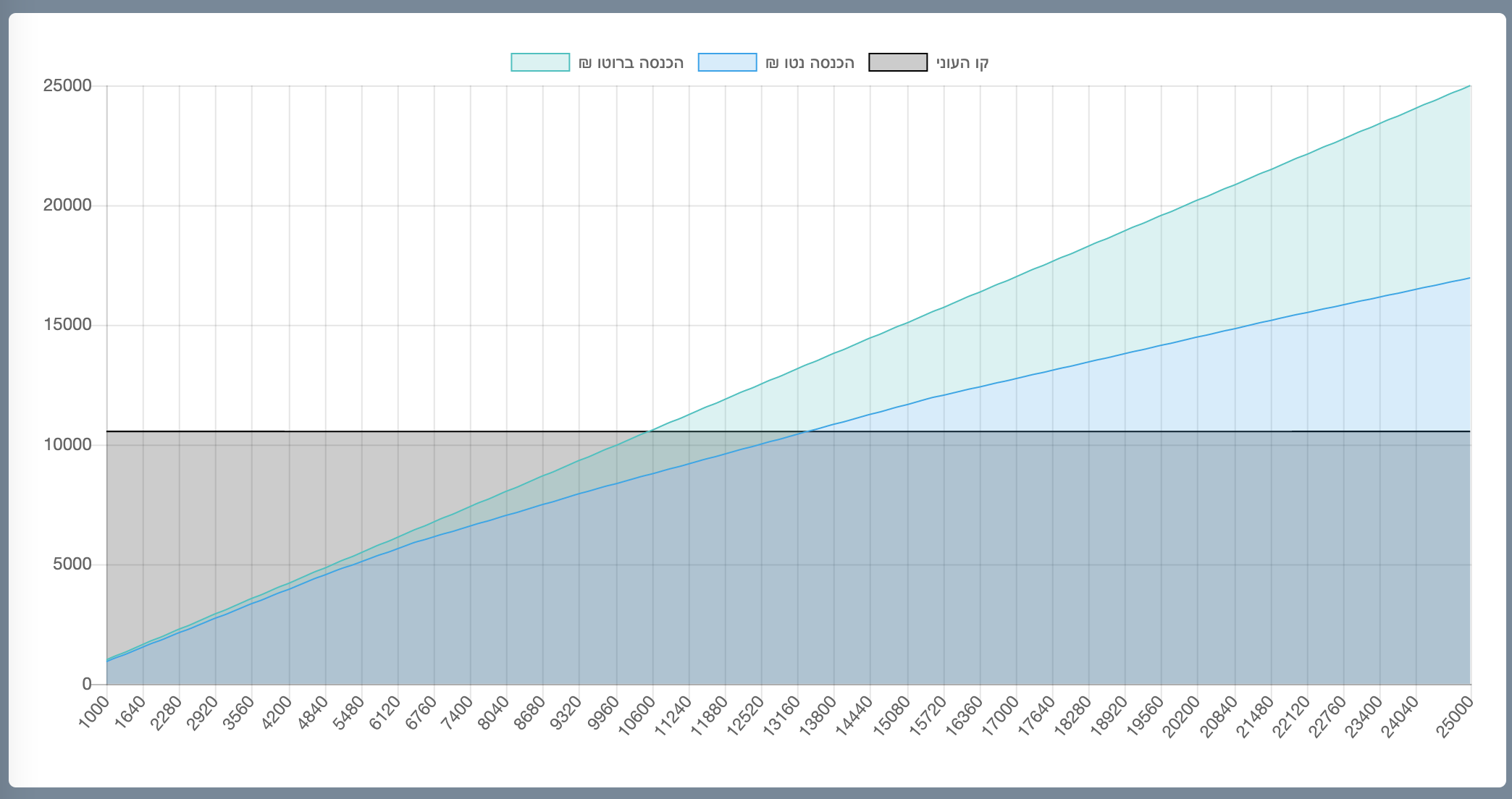Click the 1000 x-axis tick label
Image resolution: width=1512 pixels, height=799 pixels.
click(94, 711)
